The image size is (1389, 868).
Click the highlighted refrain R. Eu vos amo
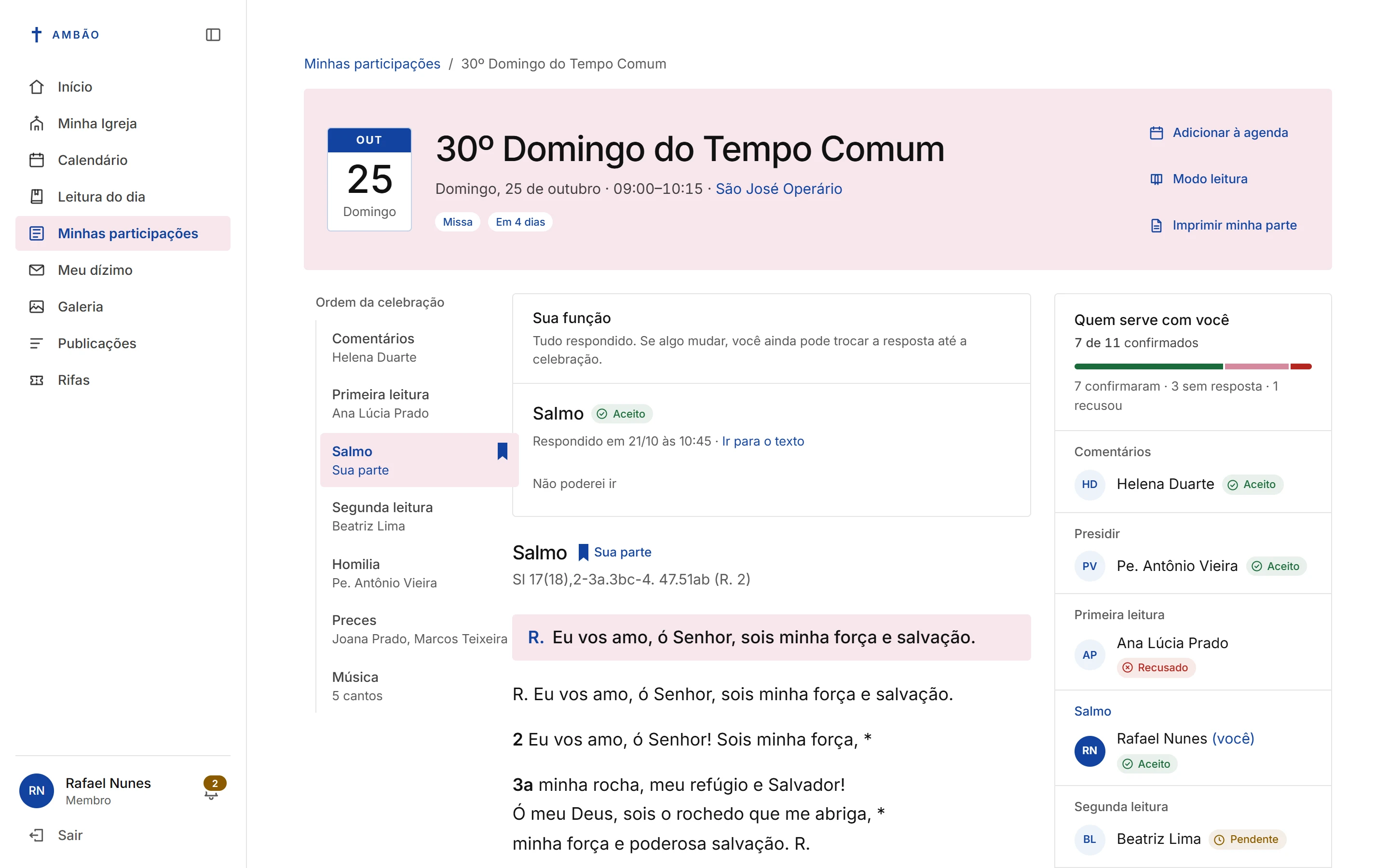[771, 637]
